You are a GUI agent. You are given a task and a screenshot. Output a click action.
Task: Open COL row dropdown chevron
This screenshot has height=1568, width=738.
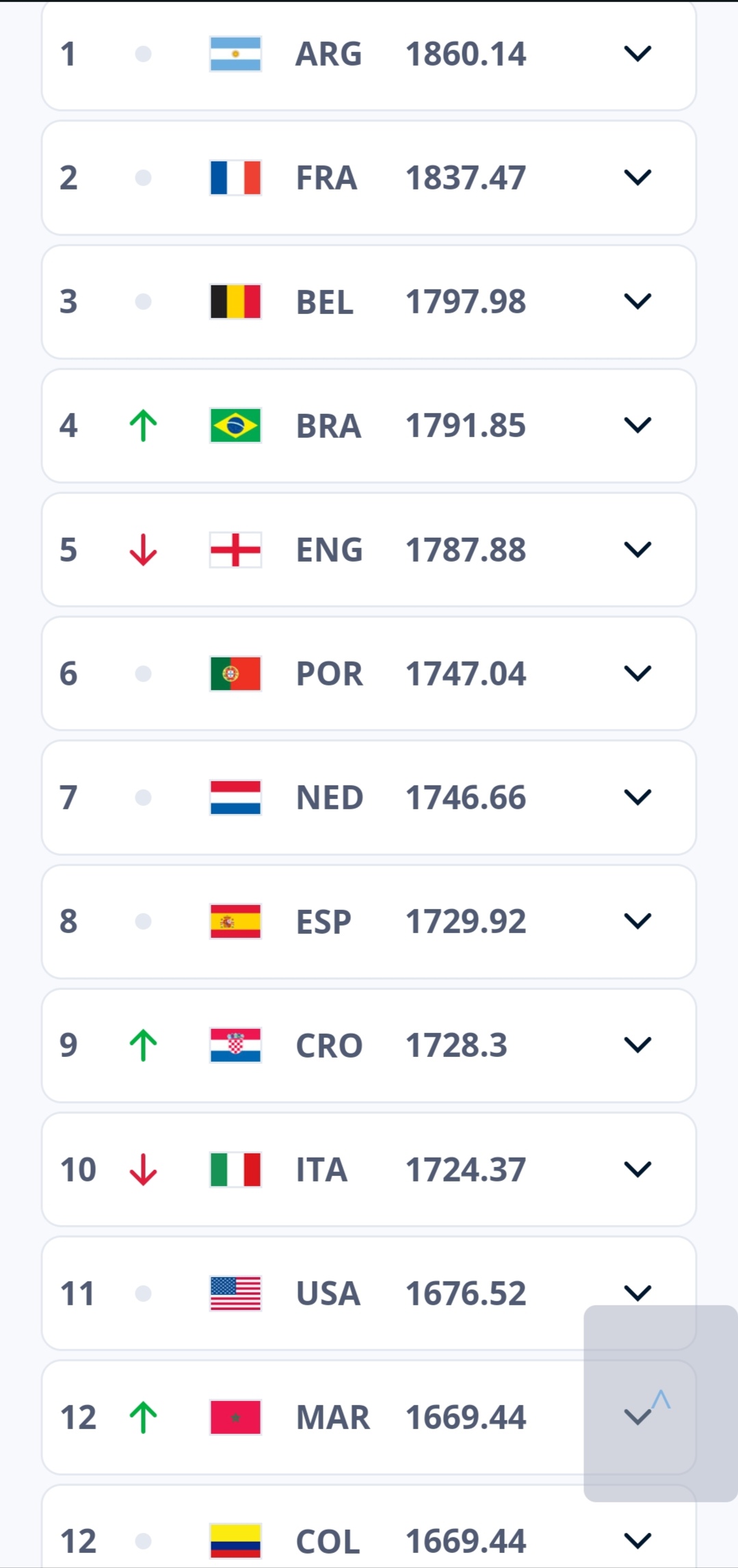tap(637, 1541)
